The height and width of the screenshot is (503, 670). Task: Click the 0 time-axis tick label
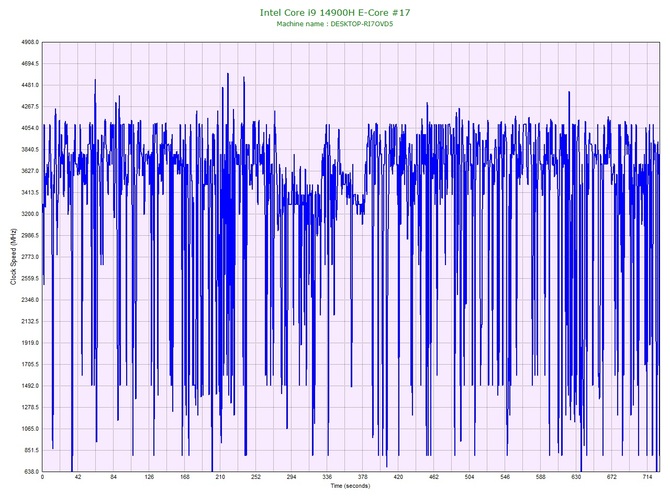click(x=42, y=477)
